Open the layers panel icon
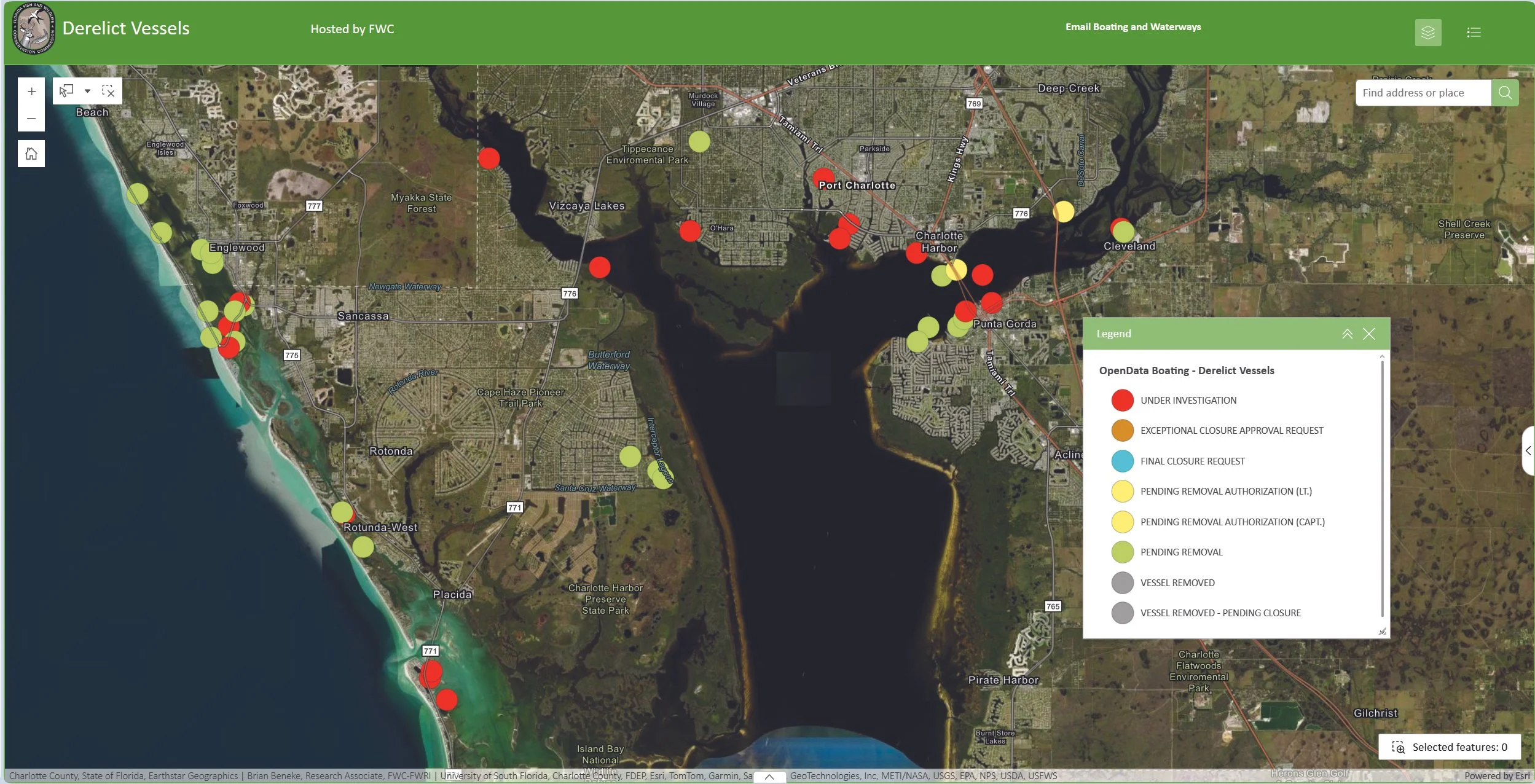The width and height of the screenshot is (1535, 784). [x=1427, y=32]
